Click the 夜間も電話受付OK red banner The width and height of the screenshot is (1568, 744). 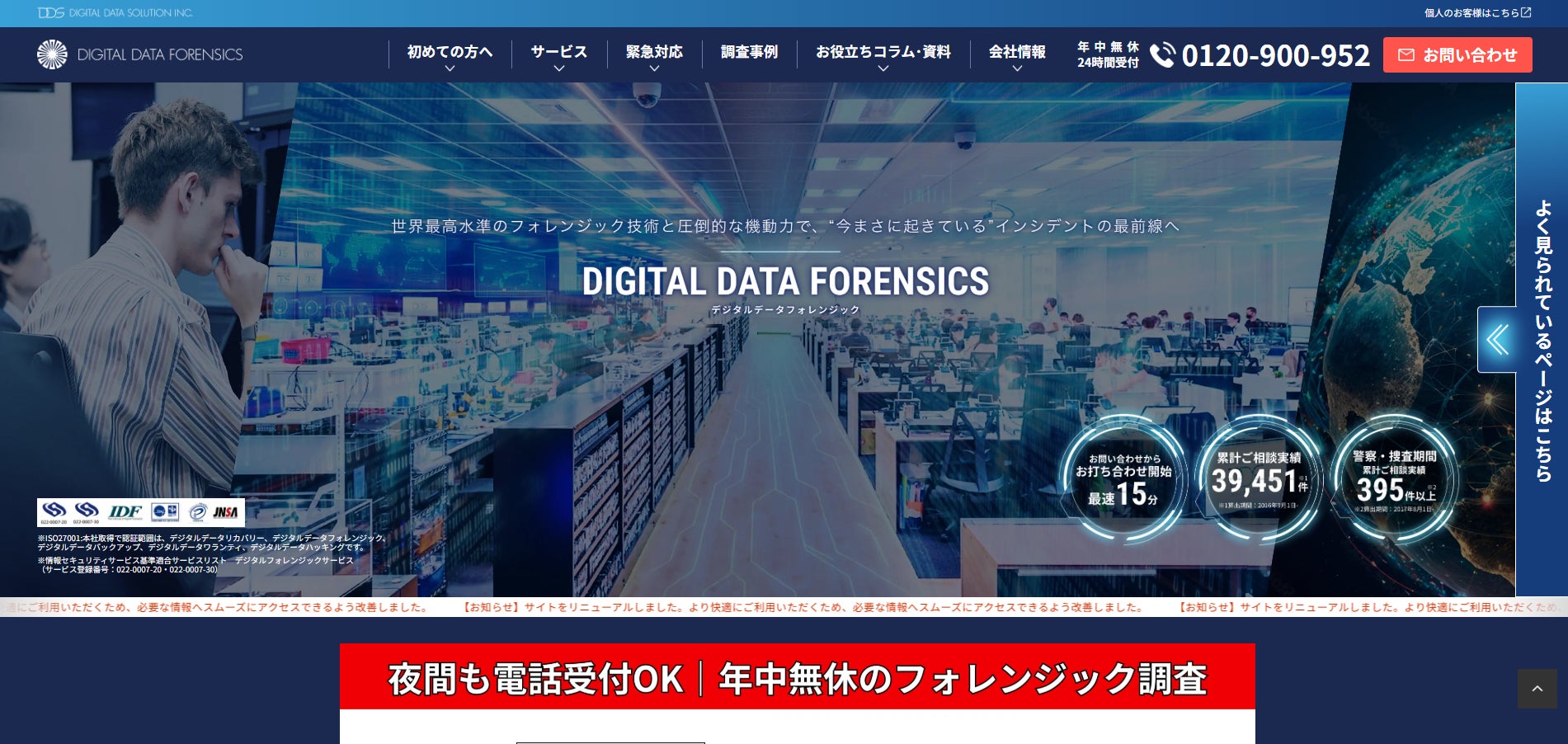tap(798, 677)
